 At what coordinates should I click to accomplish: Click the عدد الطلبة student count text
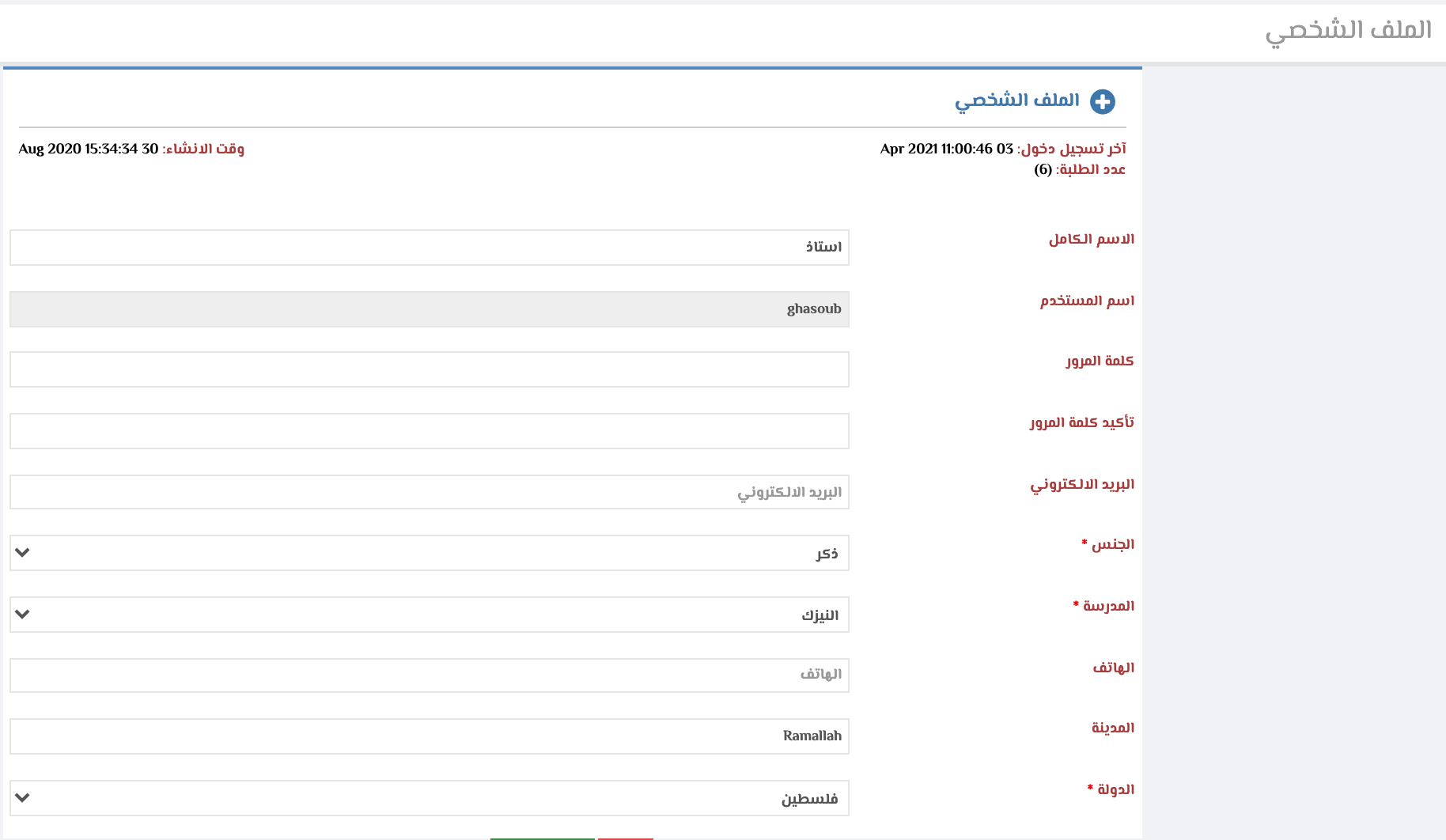pyautogui.click(x=1079, y=169)
